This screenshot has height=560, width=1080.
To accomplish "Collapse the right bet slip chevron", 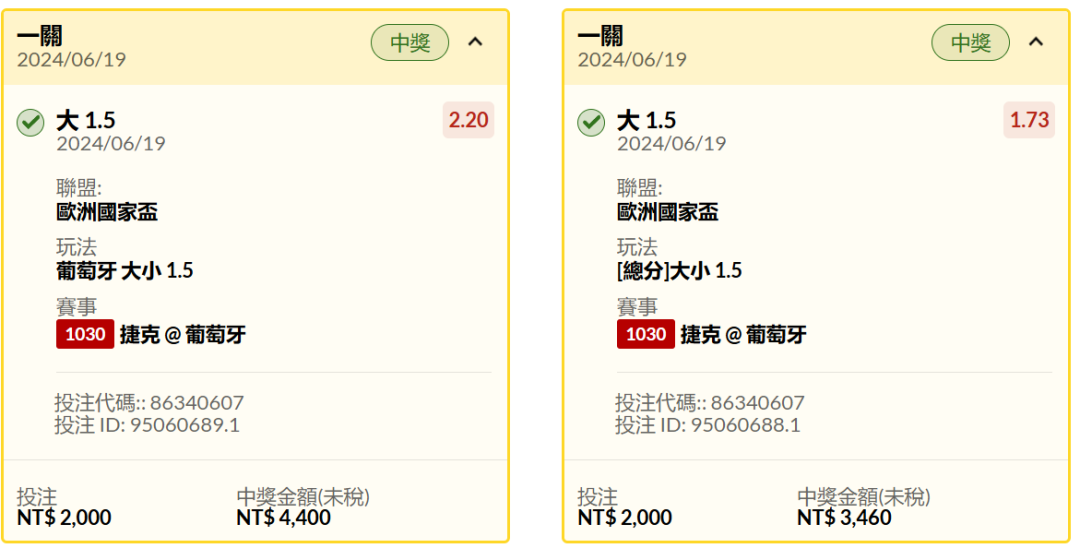I will point(1036,42).
